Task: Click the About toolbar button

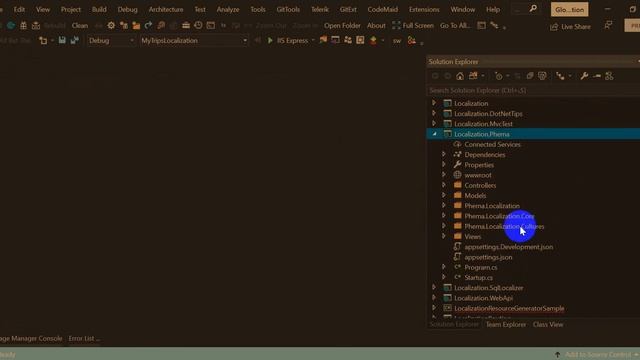Action: click(376, 25)
